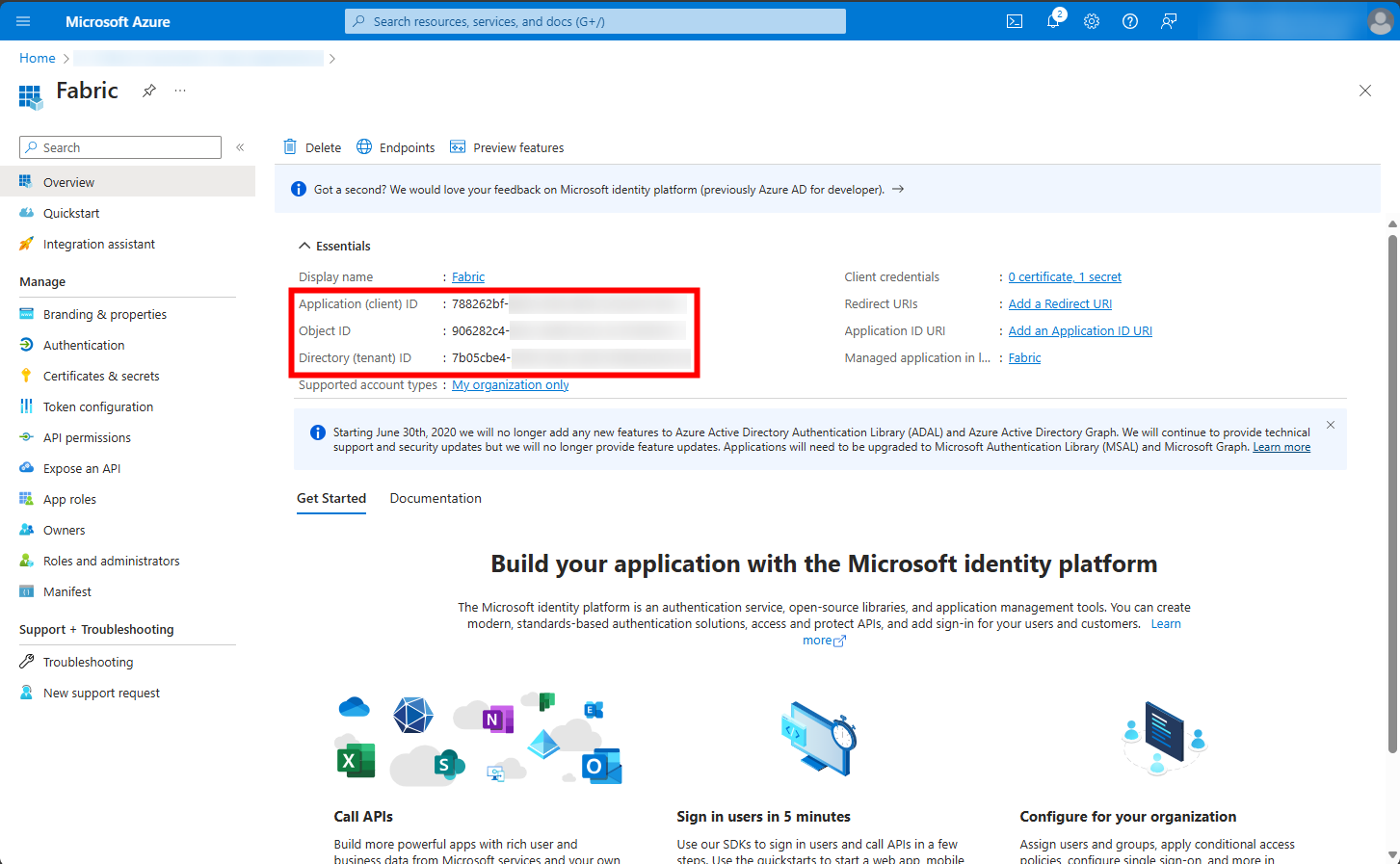Open the more options ellipsis beside Fabric
1400x864 pixels.
[x=180, y=91]
